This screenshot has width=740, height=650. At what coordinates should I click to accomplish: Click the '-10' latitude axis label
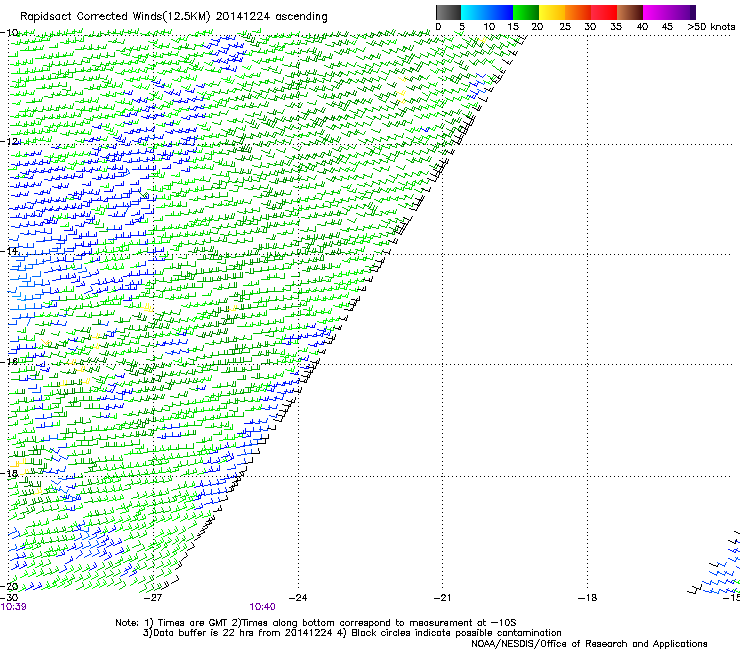pos(9,33)
